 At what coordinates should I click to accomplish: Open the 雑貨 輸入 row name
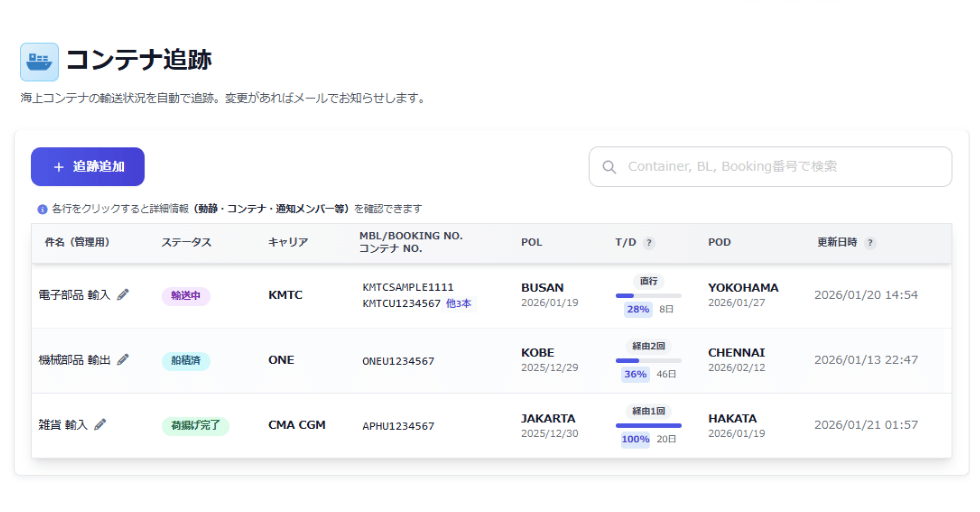pos(63,425)
